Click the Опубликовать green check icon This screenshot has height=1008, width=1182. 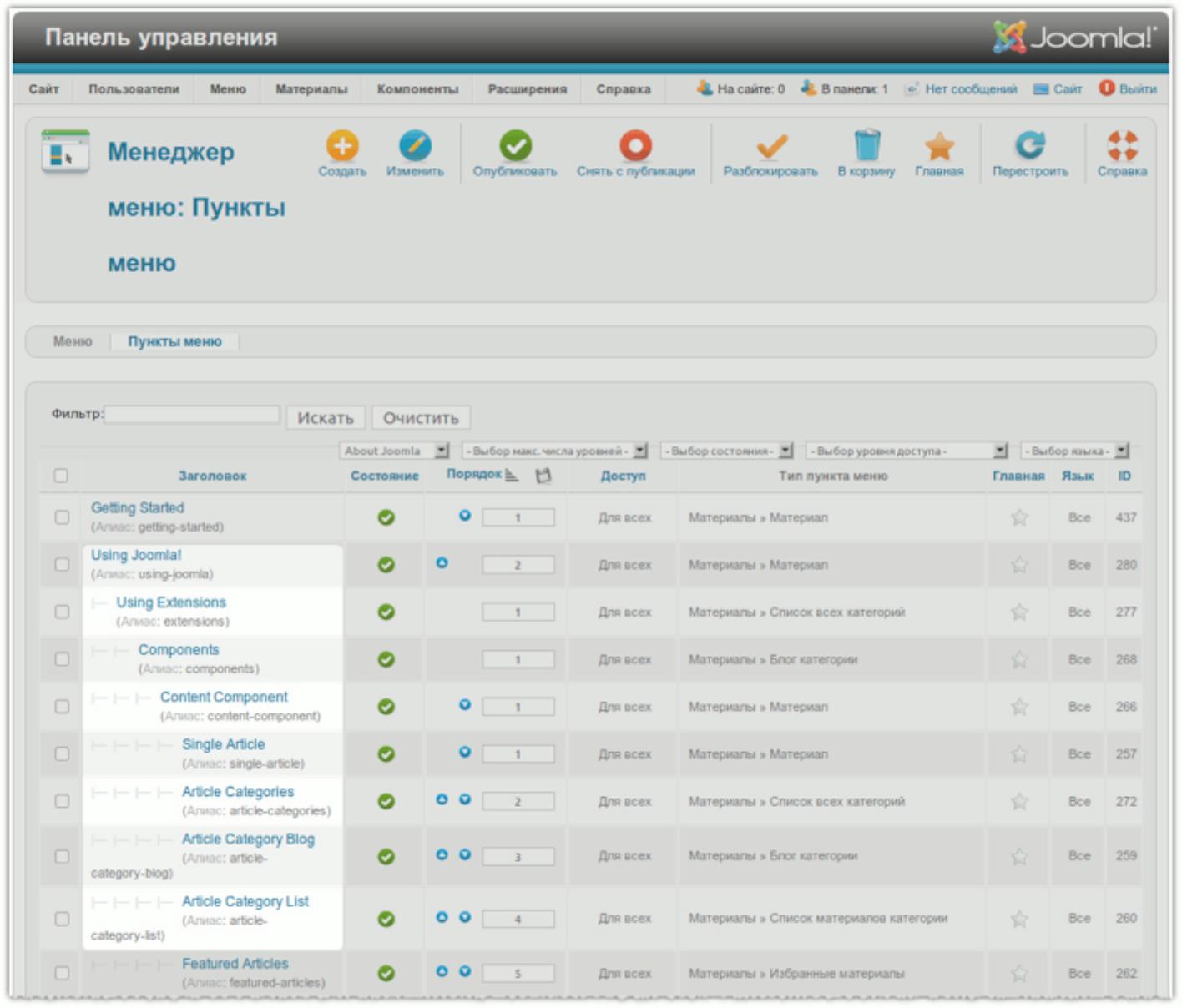pos(515,146)
